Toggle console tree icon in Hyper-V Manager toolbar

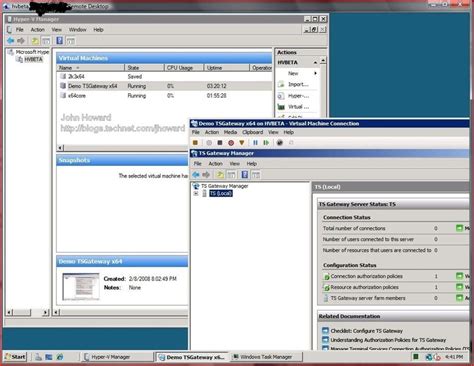click(46, 41)
